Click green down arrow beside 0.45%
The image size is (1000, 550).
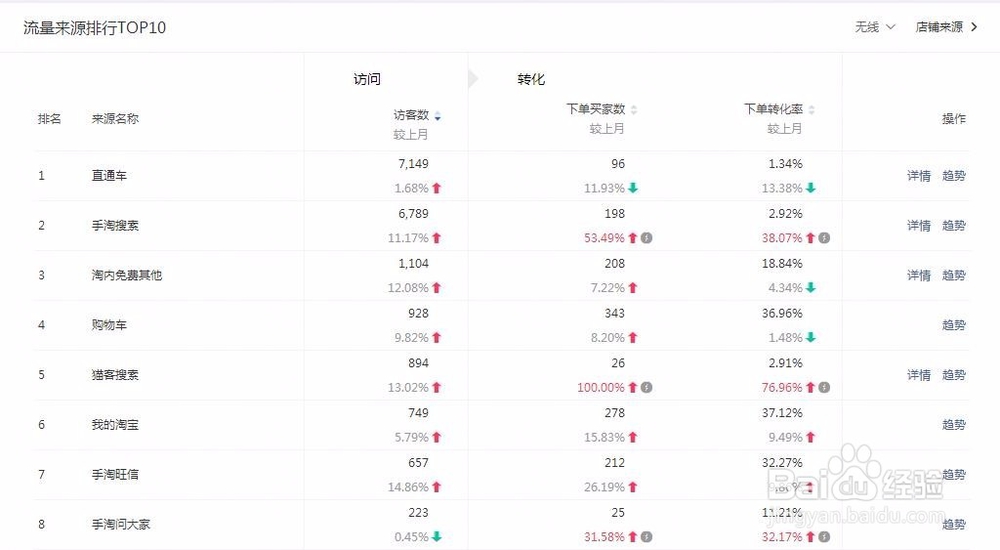tap(437, 537)
